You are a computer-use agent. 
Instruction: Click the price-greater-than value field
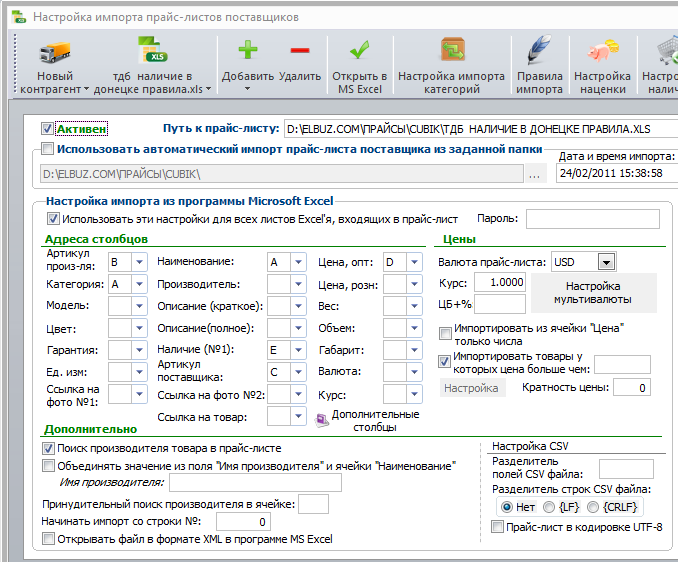(x=622, y=364)
